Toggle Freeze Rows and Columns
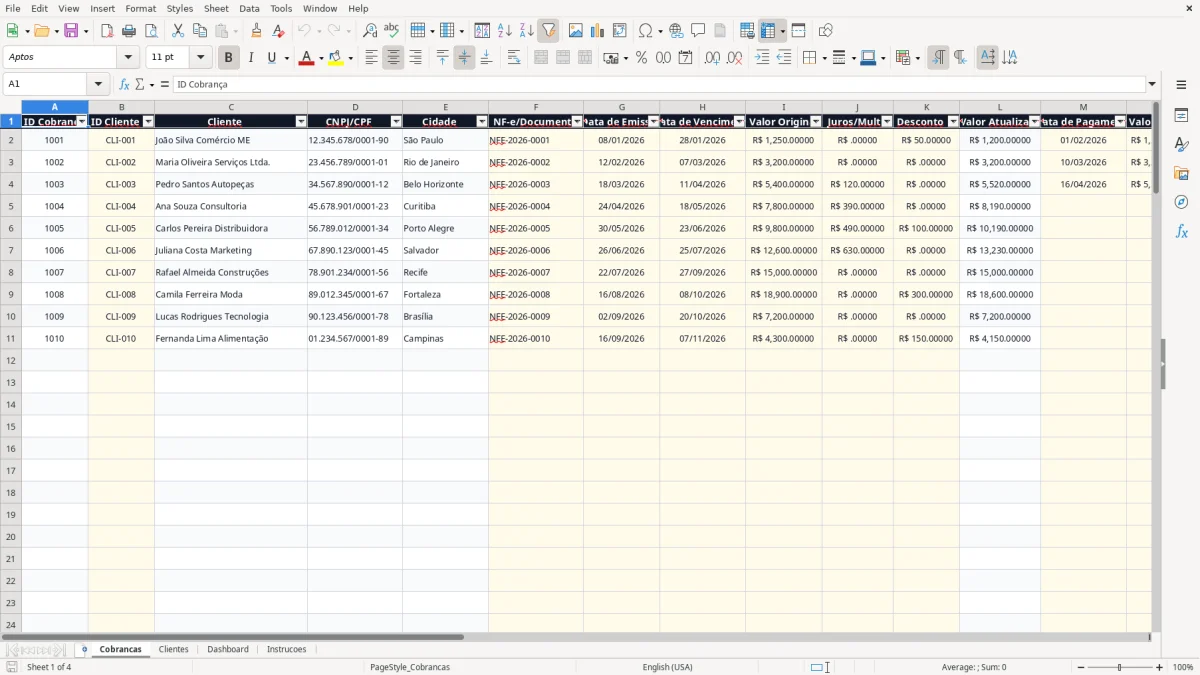Screen dimensions: 1200x675 click(x=768, y=31)
